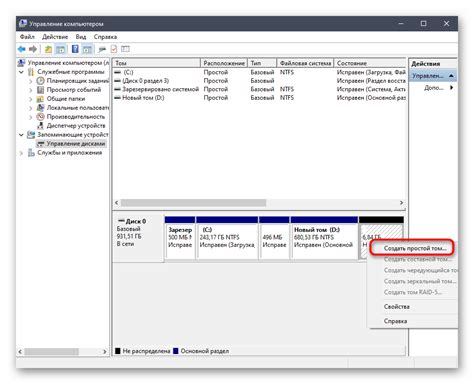The width and height of the screenshot is (474, 384).
Task: Sort by Расположение column header
Action: click(224, 63)
